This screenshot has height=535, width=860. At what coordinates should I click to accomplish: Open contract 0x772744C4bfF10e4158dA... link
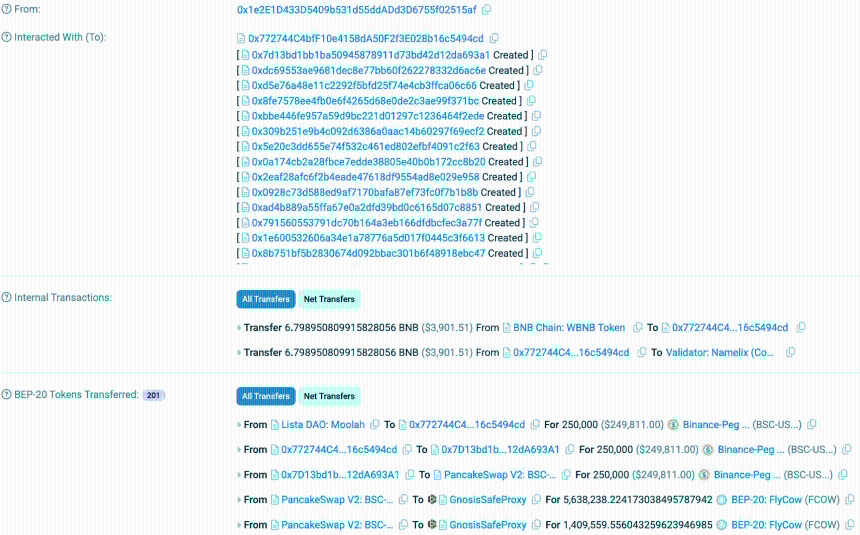[366, 38]
